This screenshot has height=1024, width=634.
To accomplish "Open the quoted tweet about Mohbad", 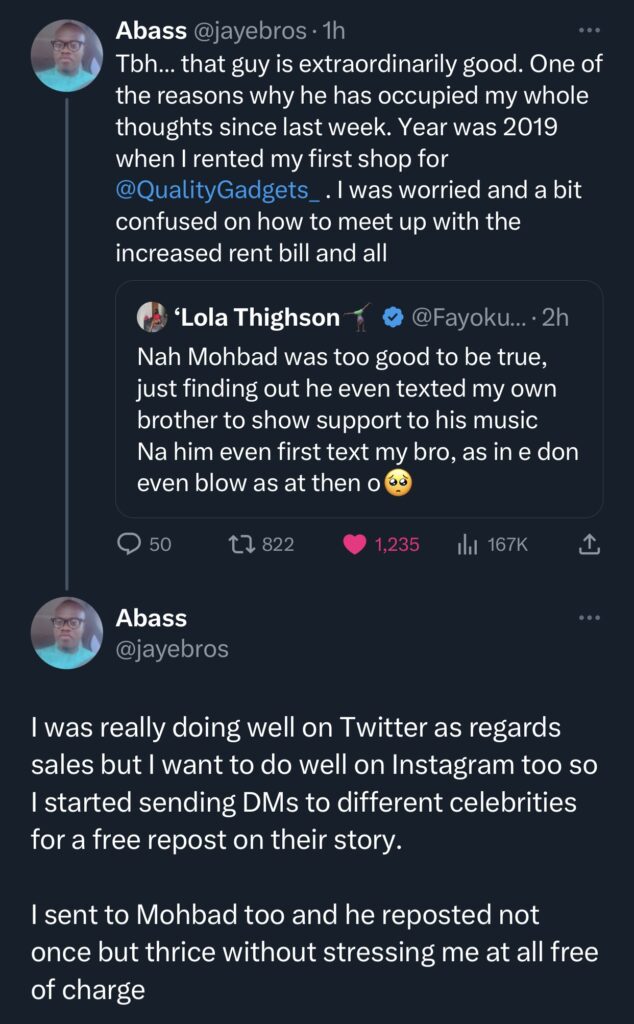I will click(358, 420).
